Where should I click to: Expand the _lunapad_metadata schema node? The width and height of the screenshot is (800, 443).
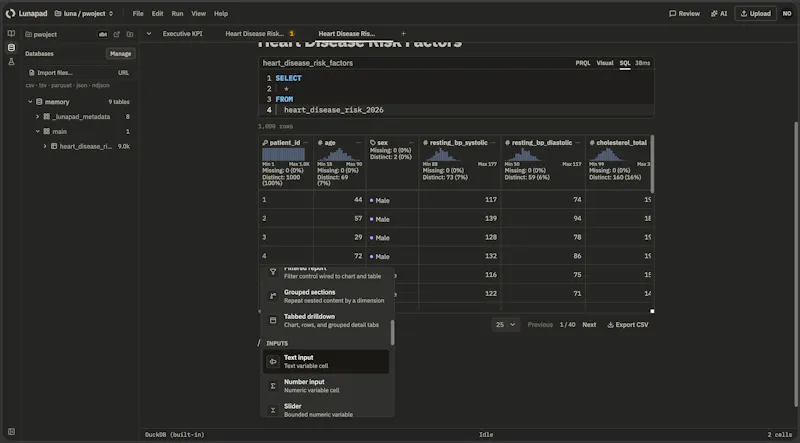click(x=37, y=117)
